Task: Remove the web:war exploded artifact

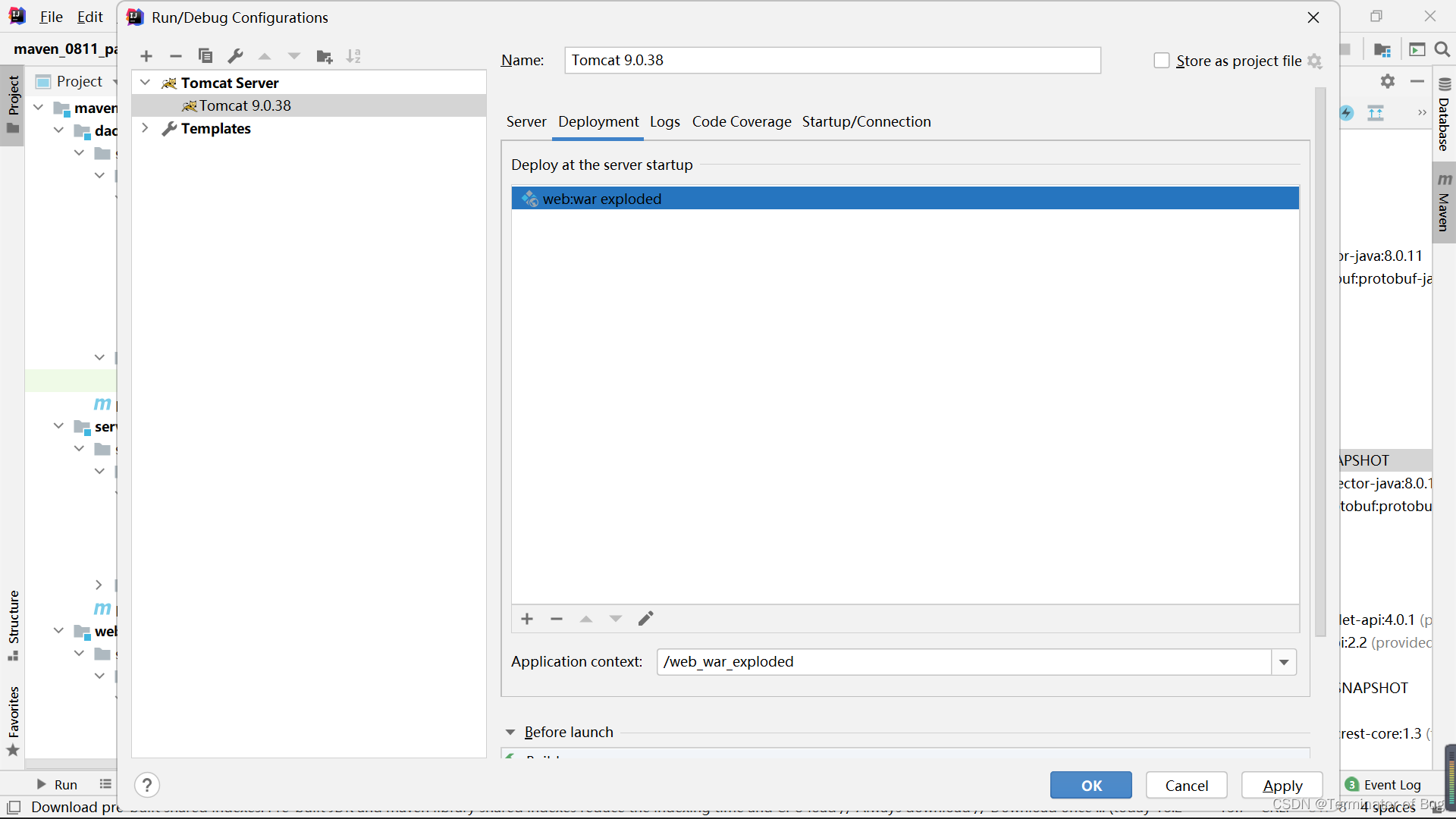Action: click(x=557, y=619)
